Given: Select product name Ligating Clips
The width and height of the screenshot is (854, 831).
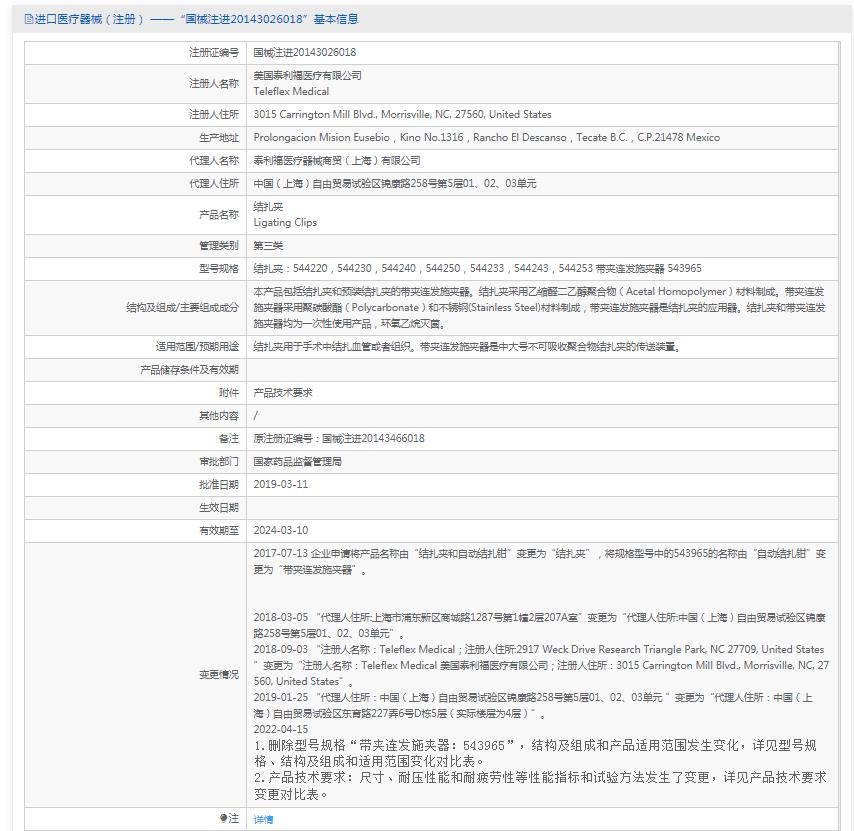Looking at the screenshot, I should (285, 222).
